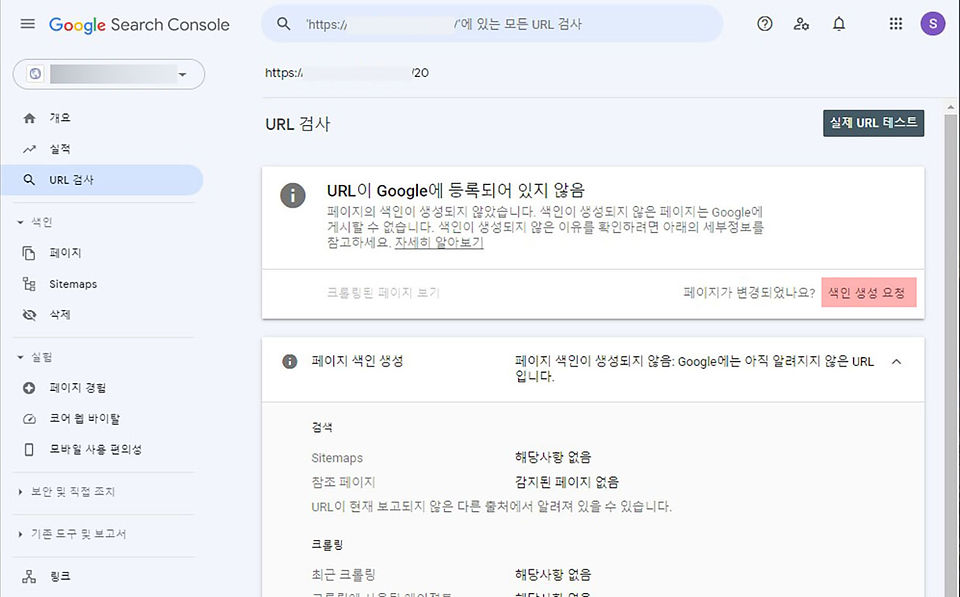Click 크롤링된 페이지 보기
960x597 pixels.
(x=383, y=293)
